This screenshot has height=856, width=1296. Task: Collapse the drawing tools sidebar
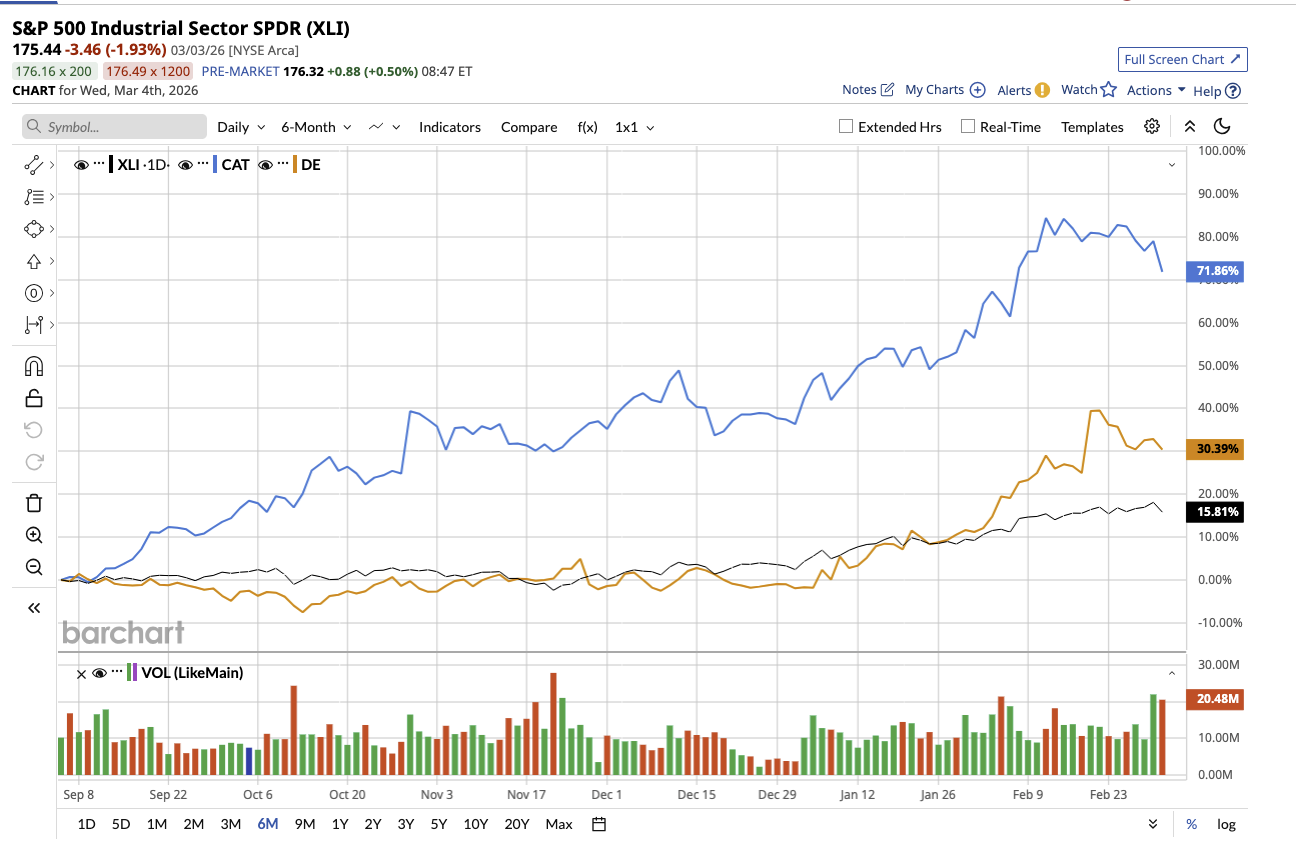click(33, 607)
